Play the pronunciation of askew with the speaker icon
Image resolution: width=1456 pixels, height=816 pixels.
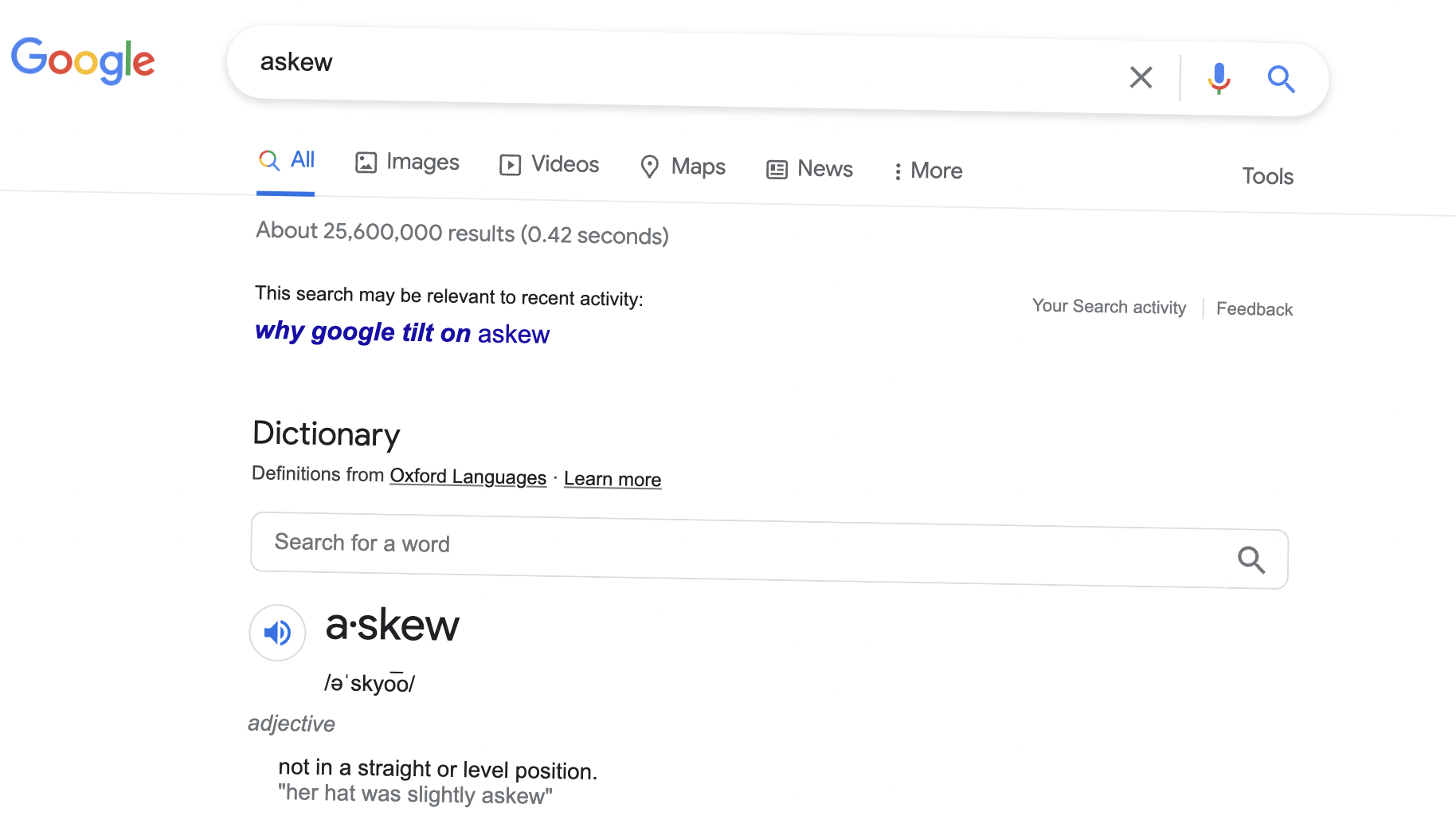[x=276, y=632]
